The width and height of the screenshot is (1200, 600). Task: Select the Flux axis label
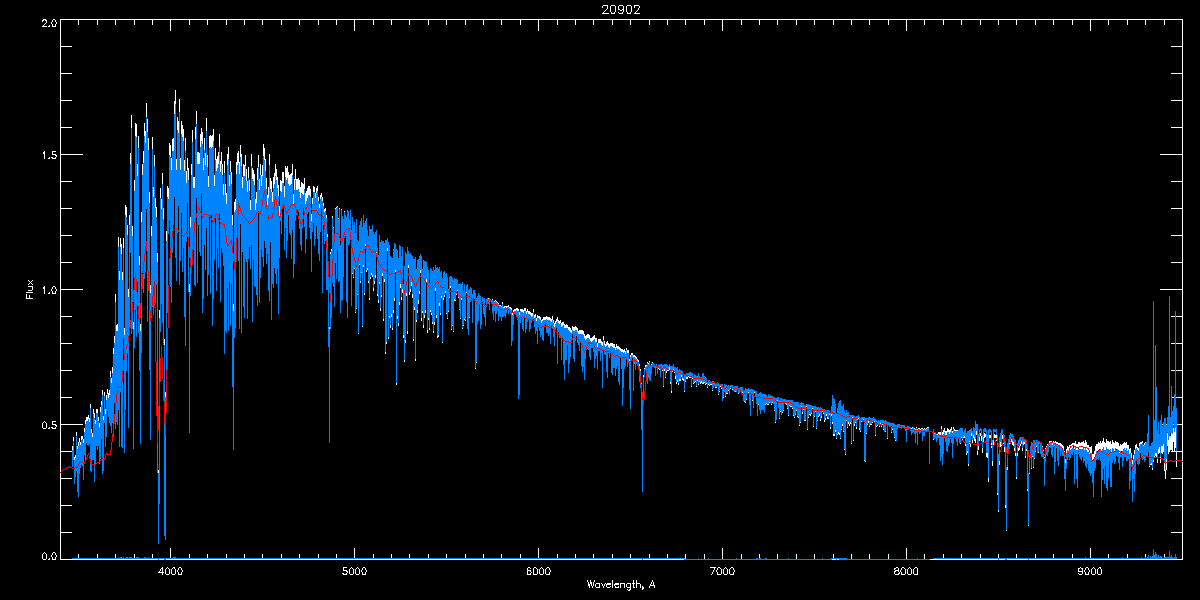[30, 289]
